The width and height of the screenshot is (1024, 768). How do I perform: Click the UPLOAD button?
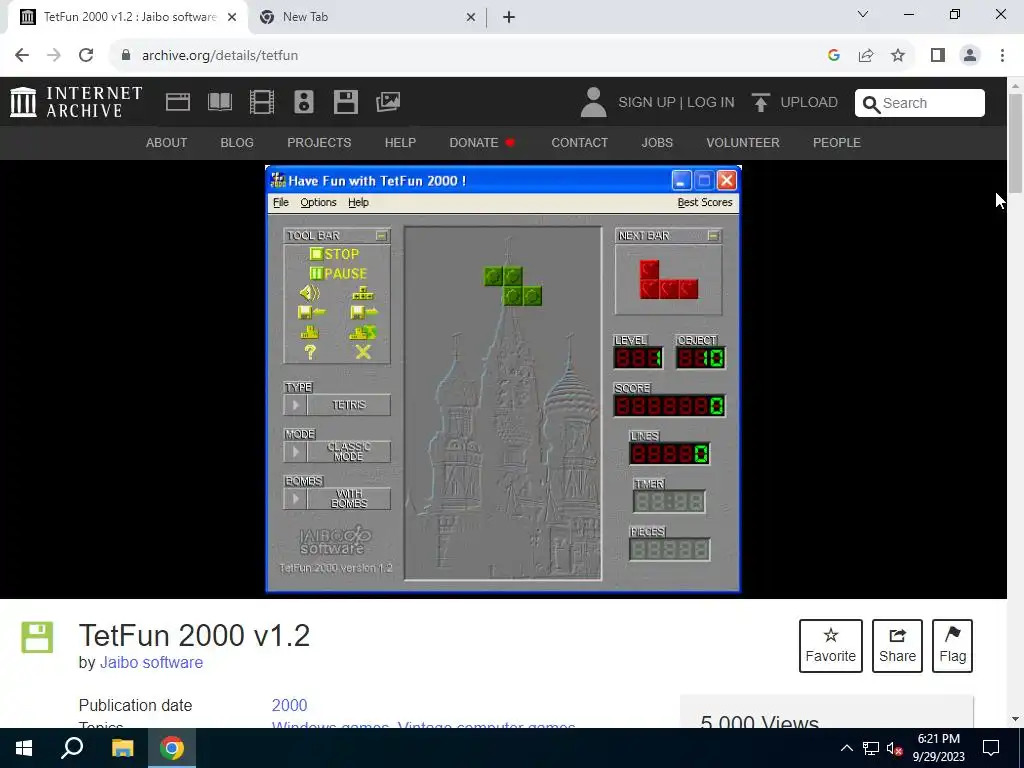pyautogui.click(x=794, y=103)
